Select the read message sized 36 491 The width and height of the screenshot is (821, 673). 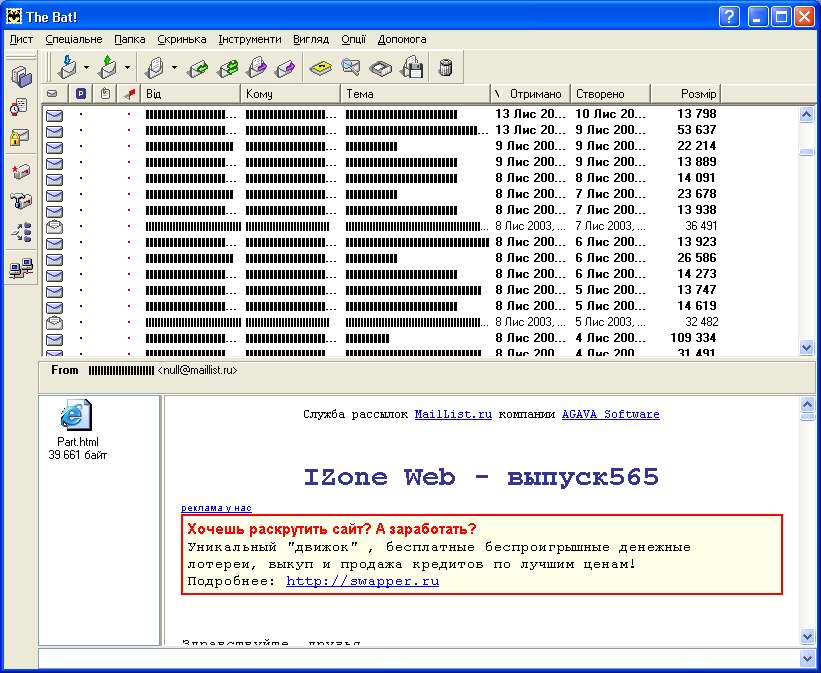[x=420, y=226]
